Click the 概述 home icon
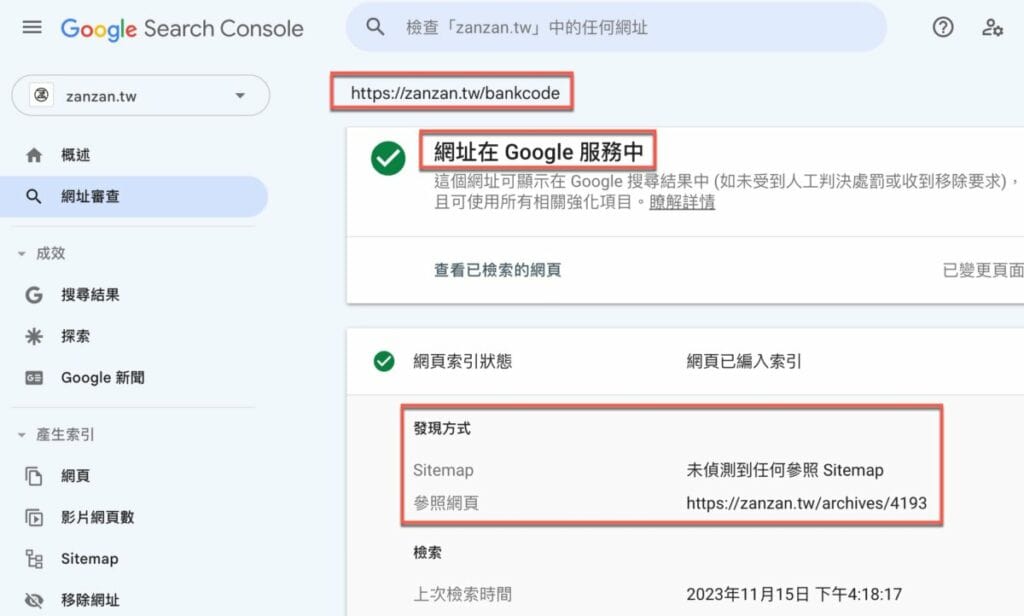This screenshot has height=616, width=1024. [34, 155]
